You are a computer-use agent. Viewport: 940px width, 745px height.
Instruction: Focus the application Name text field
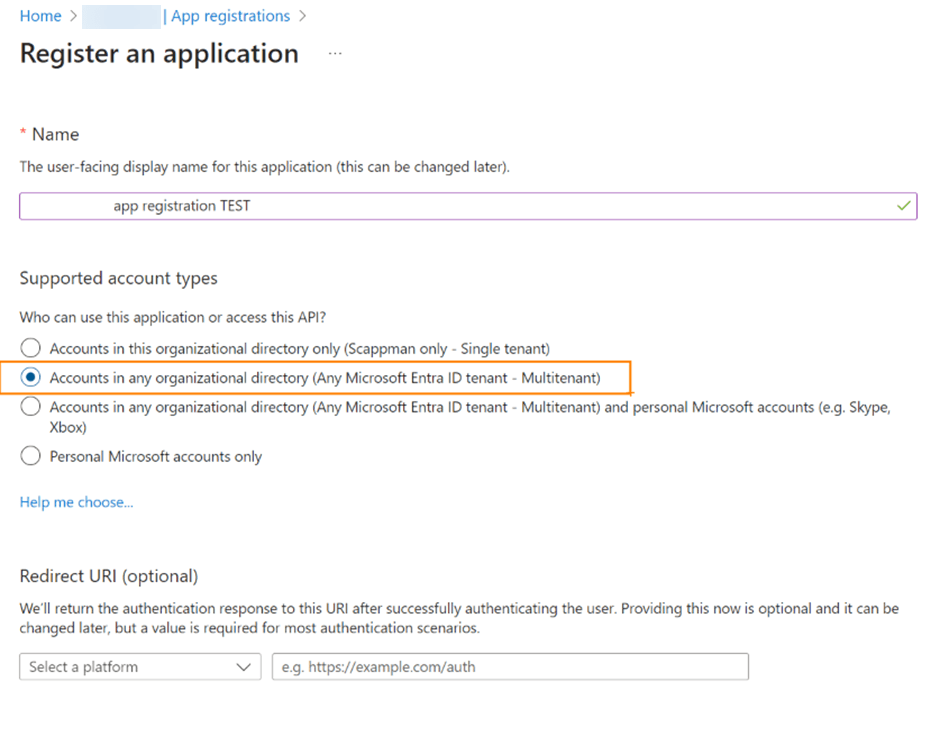pos(468,206)
